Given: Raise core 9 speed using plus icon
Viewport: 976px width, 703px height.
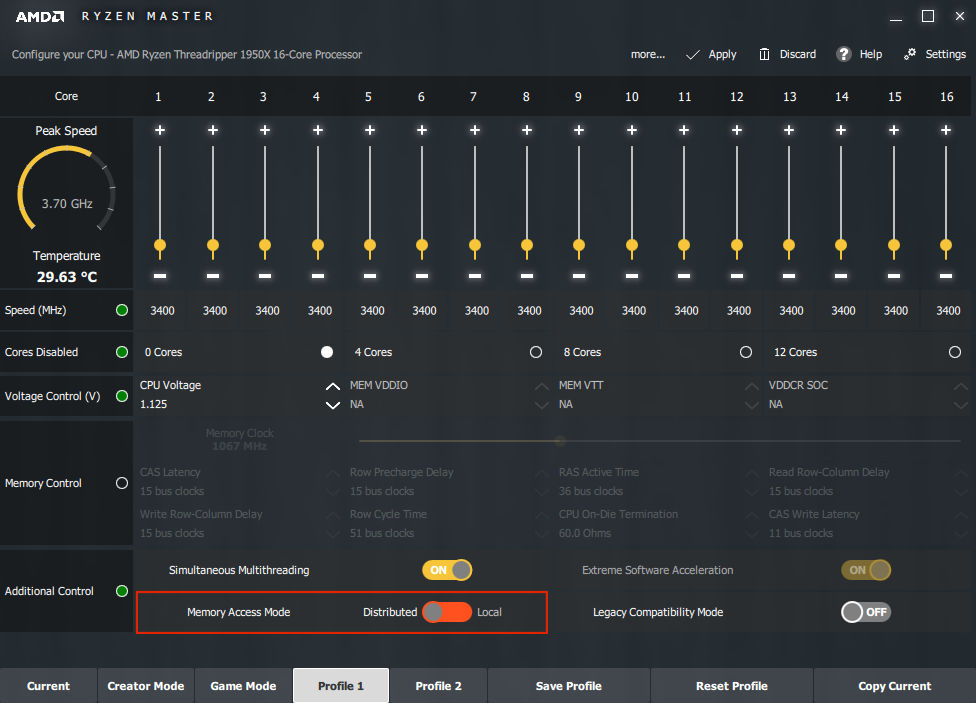Looking at the screenshot, I should click(x=579, y=130).
